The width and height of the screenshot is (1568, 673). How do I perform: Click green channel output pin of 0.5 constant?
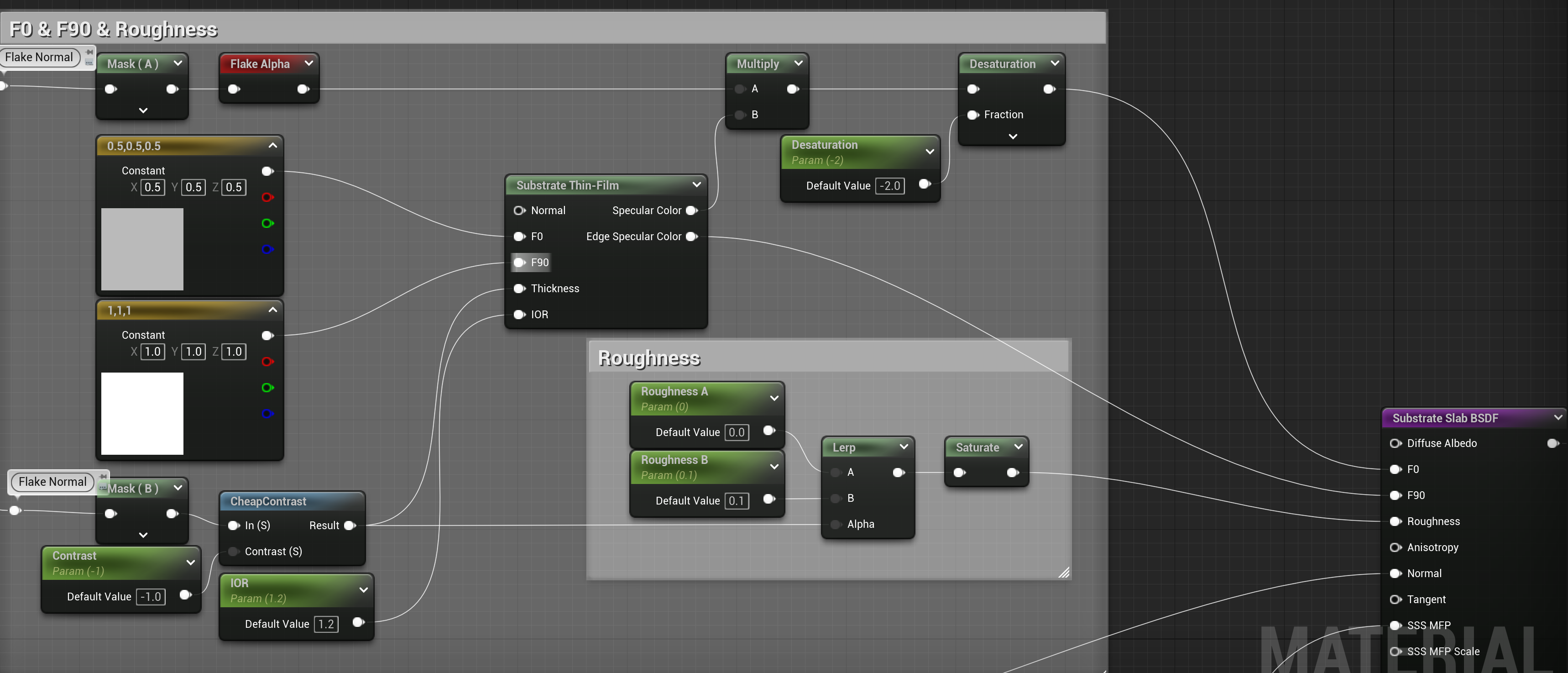(x=267, y=223)
